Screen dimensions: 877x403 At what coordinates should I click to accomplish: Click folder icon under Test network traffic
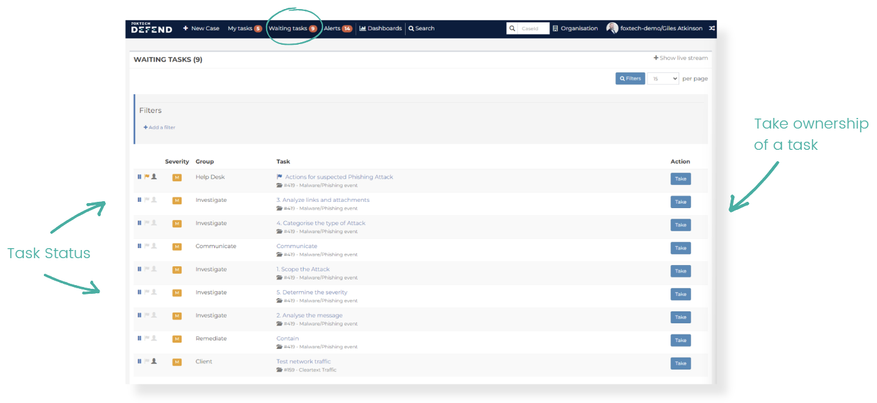point(279,370)
